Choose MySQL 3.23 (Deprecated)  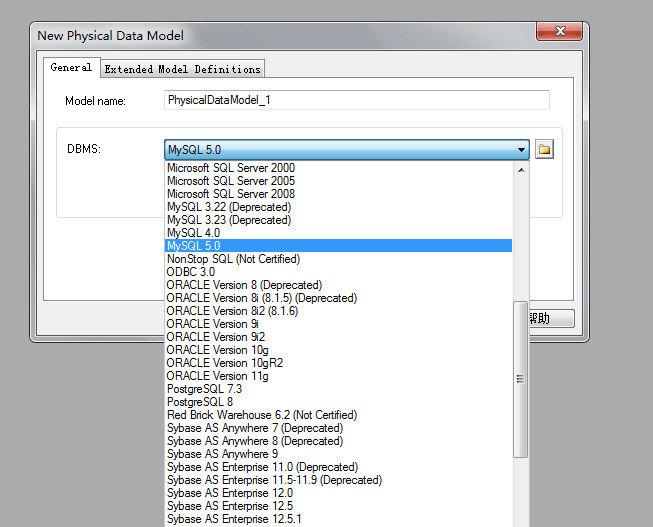click(338, 220)
